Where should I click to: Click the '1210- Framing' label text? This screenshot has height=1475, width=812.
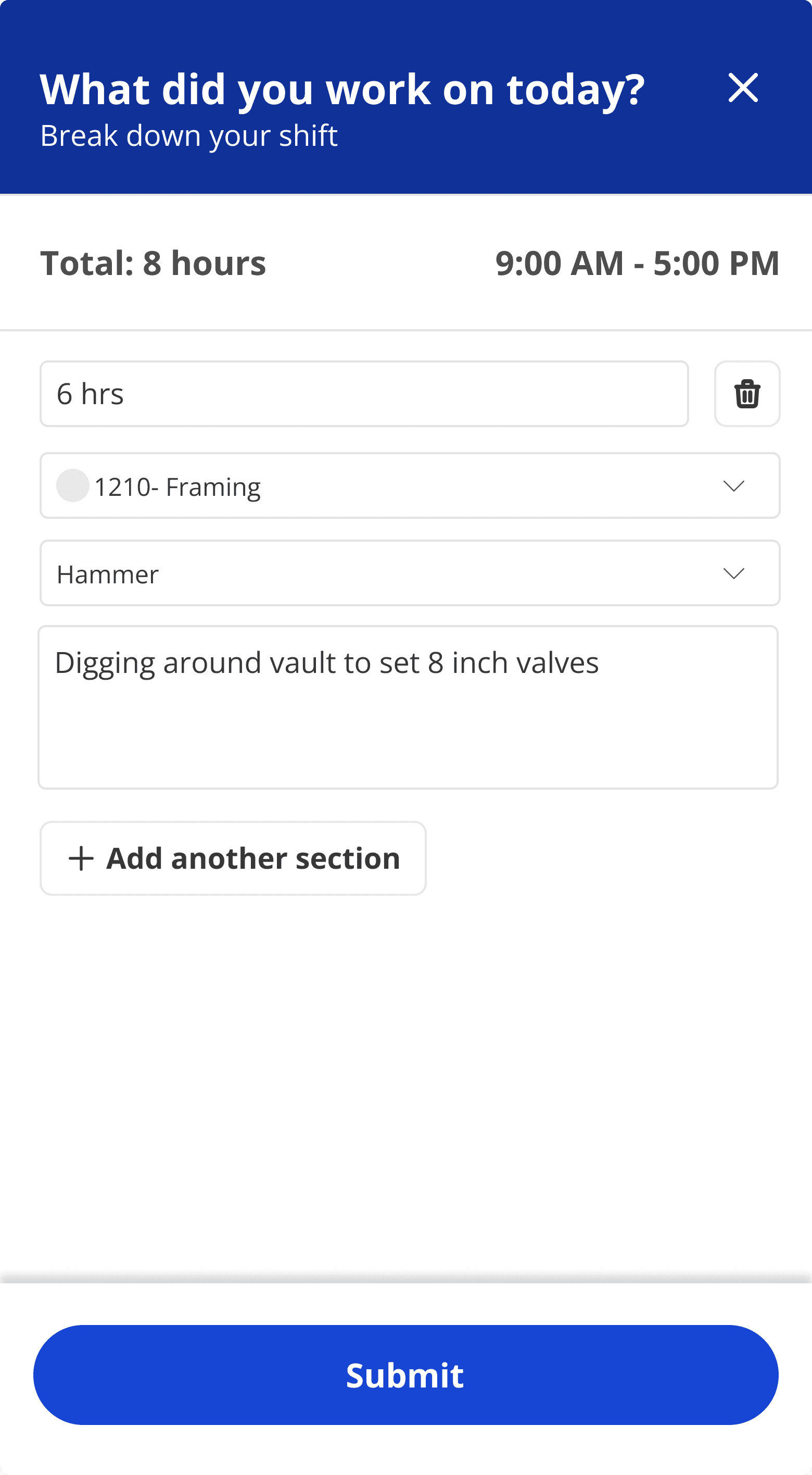pos(177,488)
